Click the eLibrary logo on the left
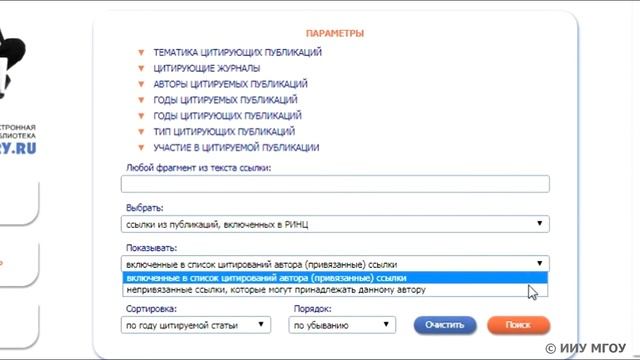 click(18, 92)
